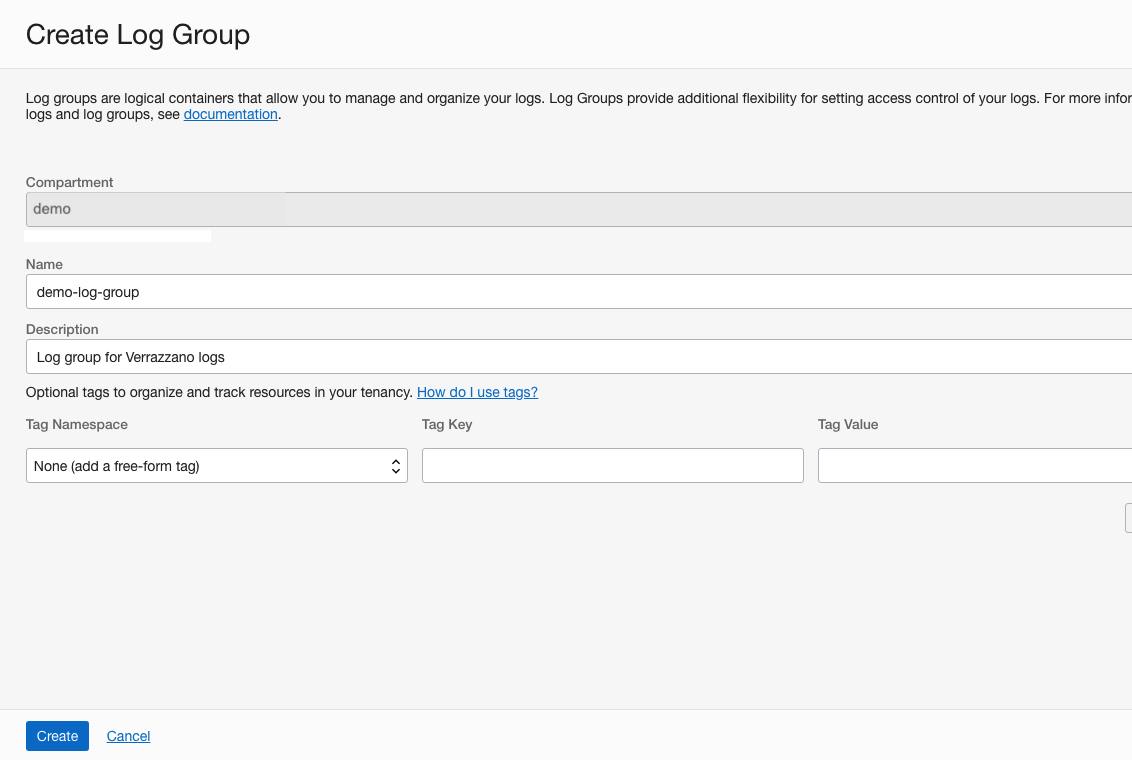
Task: Place cursor in the Tag Key field
Action: pos(612,465)
